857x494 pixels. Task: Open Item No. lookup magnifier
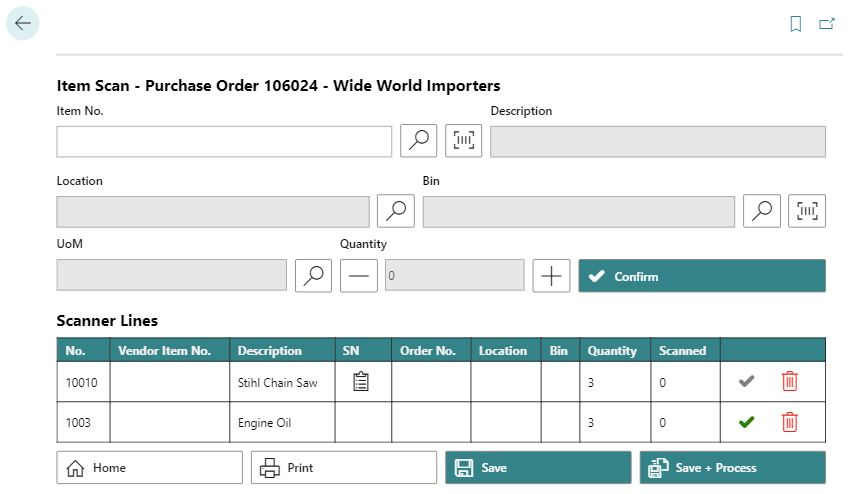click(419, 141)
